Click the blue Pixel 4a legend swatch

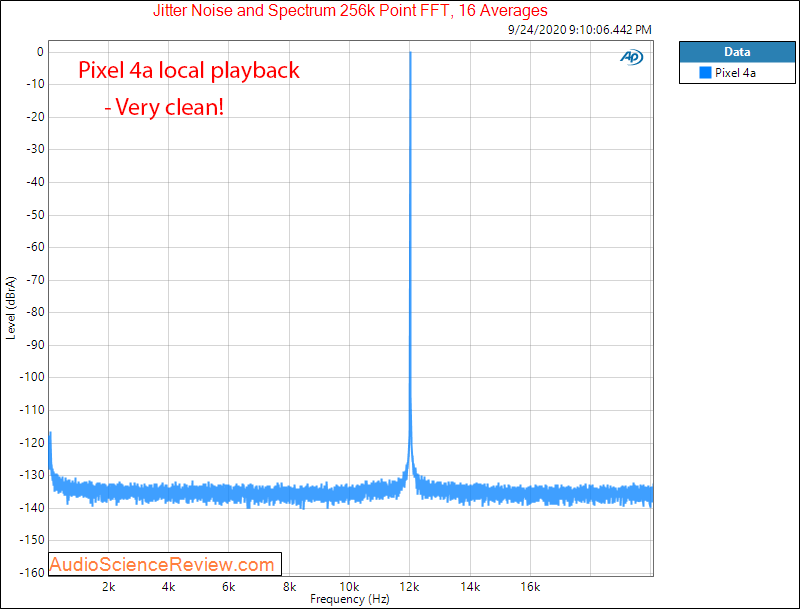(x=705, y=72)
